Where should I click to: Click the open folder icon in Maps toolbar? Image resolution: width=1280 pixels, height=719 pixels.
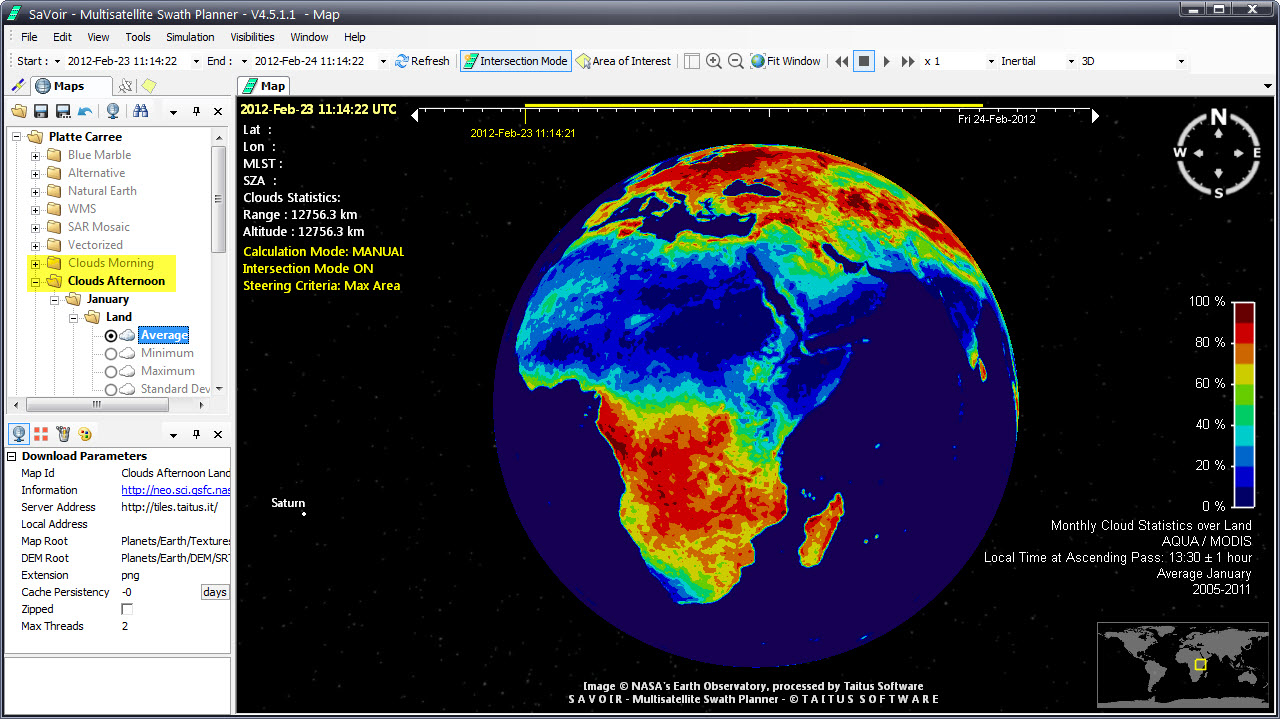(x=19, y=111)
